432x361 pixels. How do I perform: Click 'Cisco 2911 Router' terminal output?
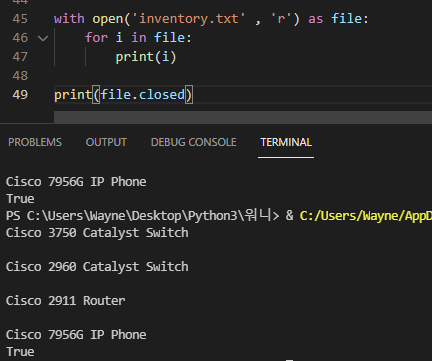tap(66, 301)
